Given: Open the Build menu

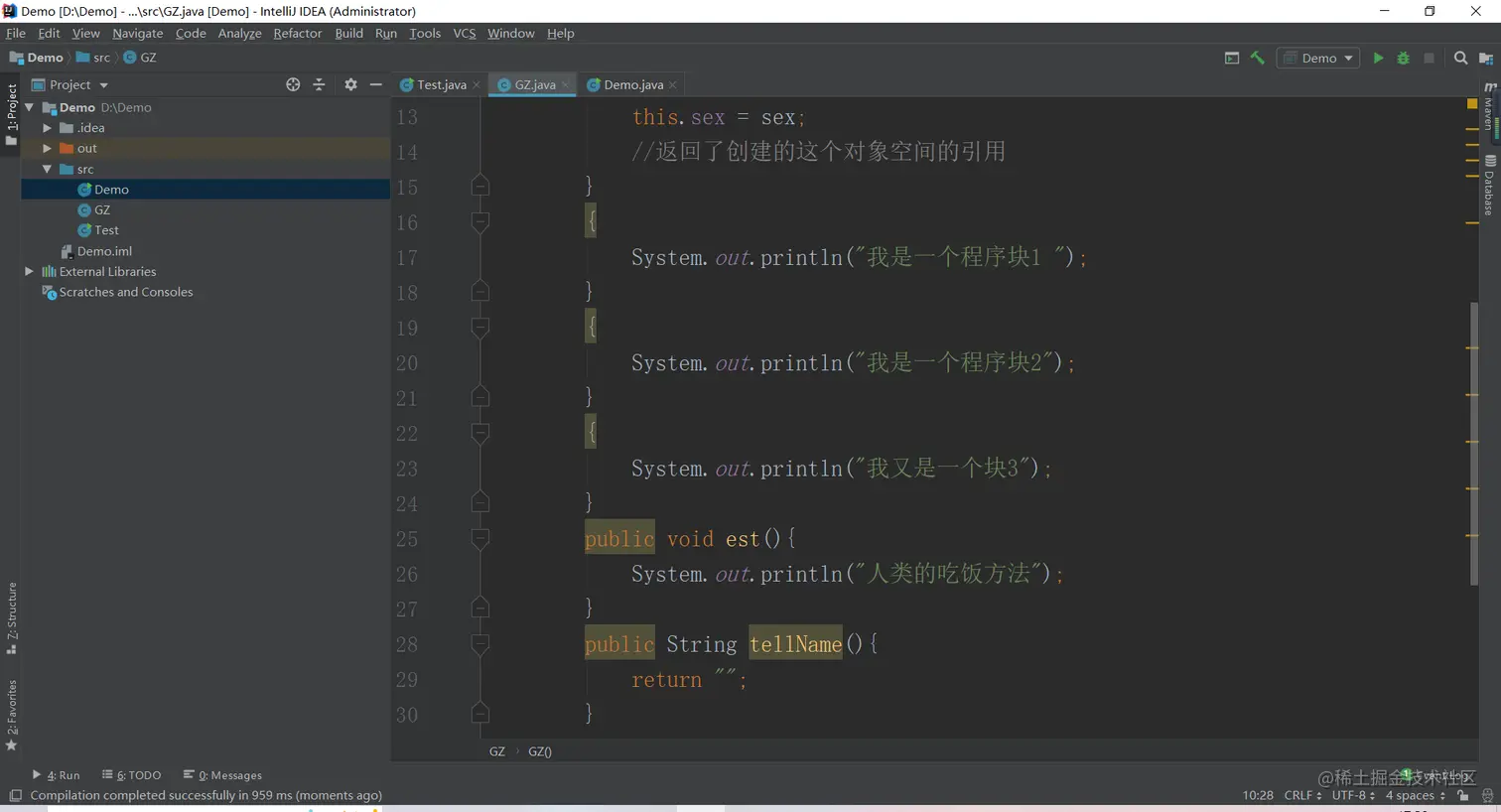Looking at the screenshot, I should pos(349,34).
